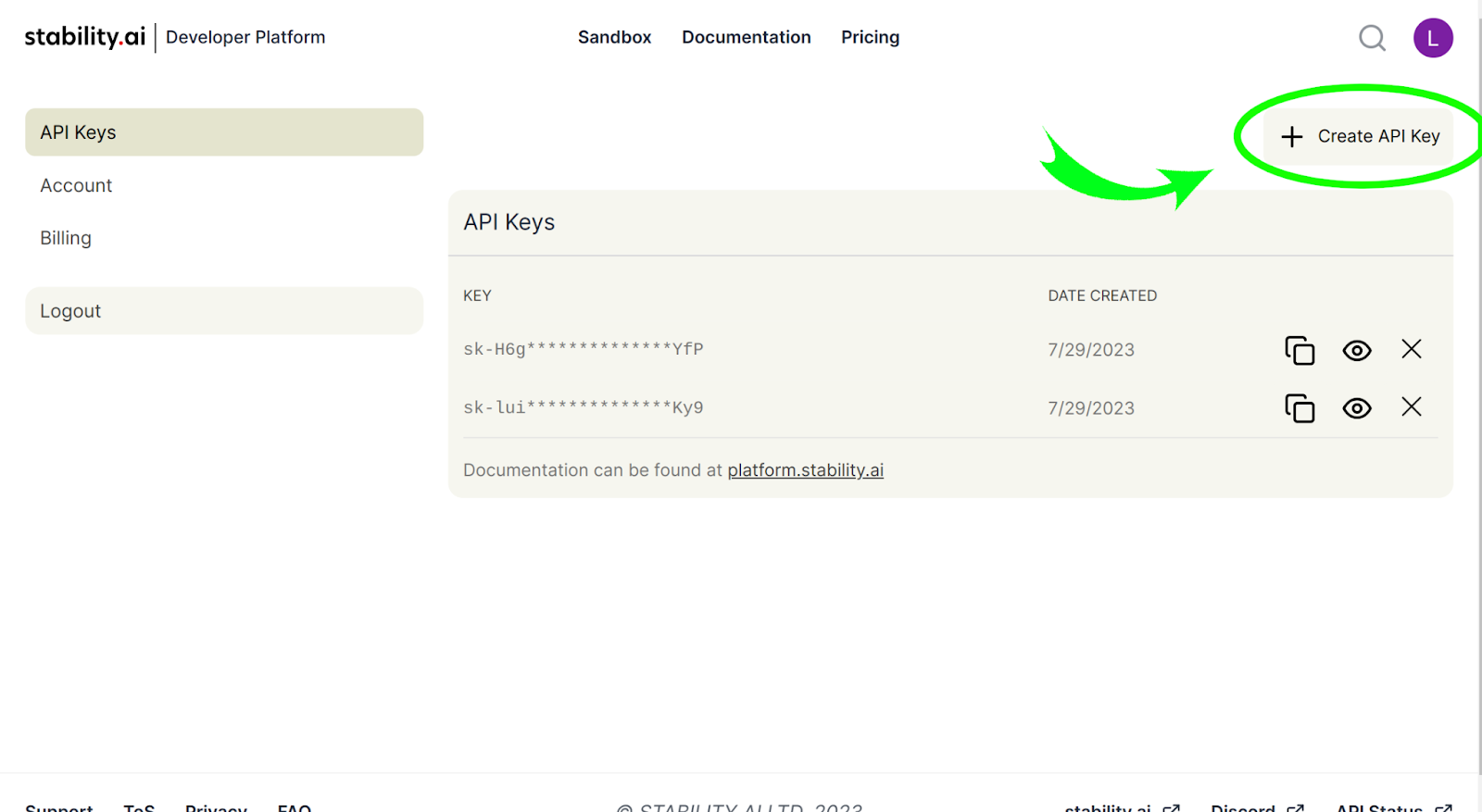Click the KEY column header
Screen dimensions: 1482x812
point(477,295)
